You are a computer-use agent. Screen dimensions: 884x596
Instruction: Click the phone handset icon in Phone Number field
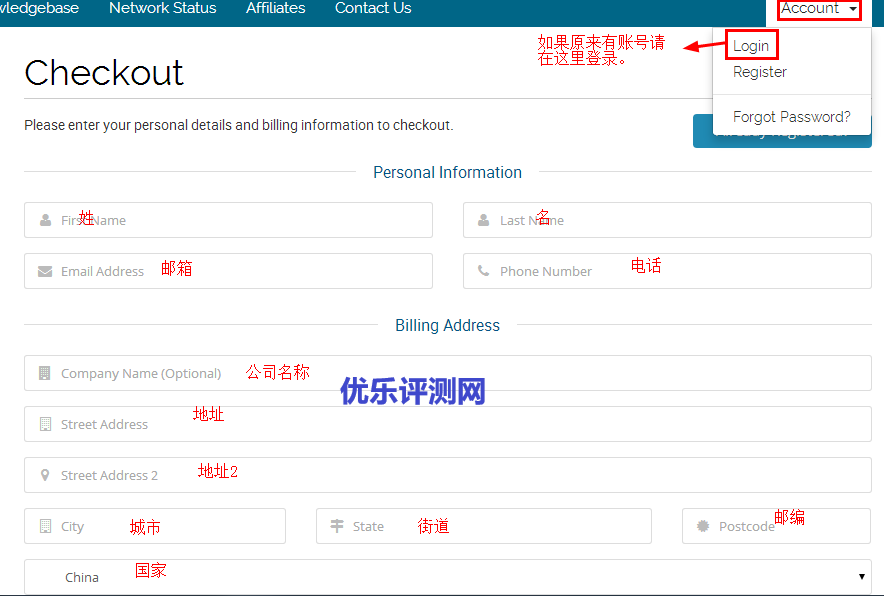pos(484,271)
